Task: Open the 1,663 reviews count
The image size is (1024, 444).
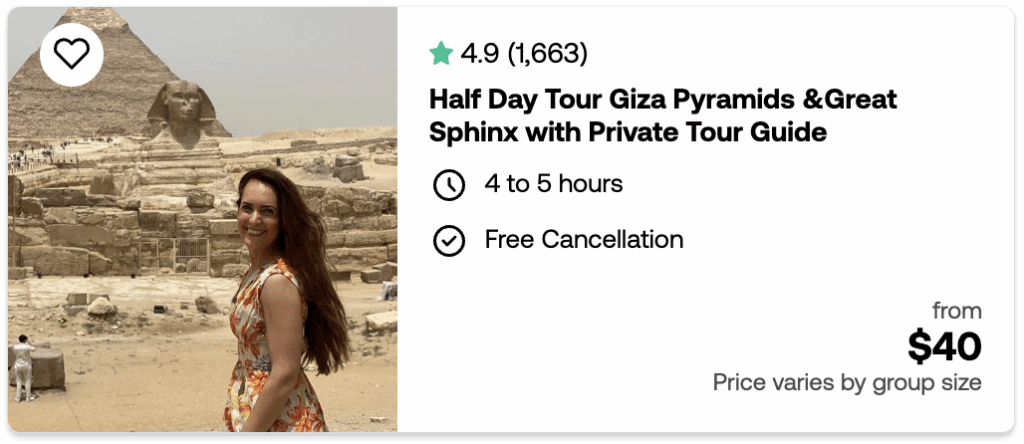Action: (547, 53)
